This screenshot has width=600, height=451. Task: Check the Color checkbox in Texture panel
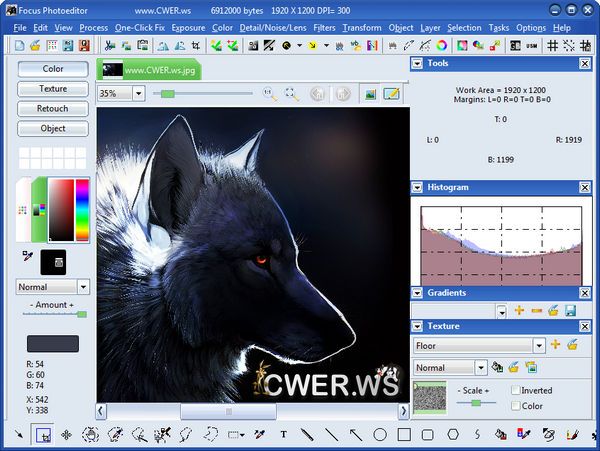[516, 405]
